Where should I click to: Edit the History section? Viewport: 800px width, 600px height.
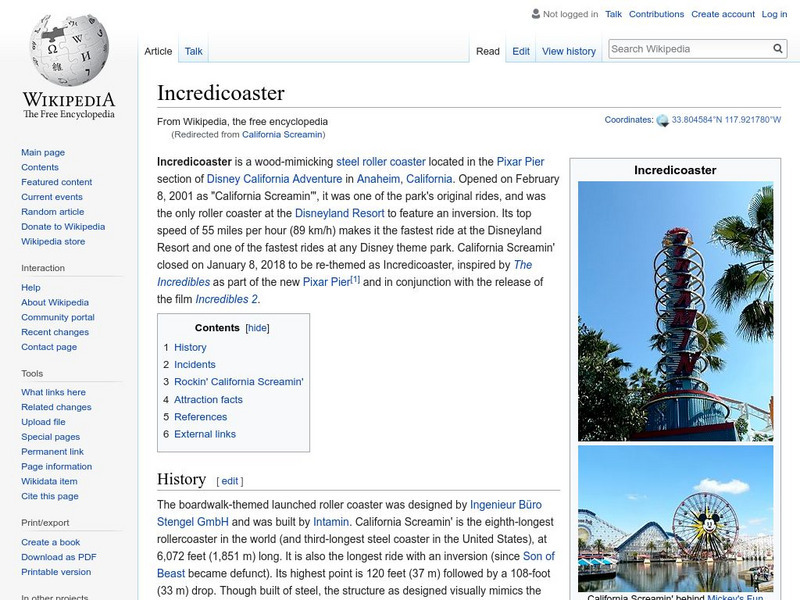[x=230, y=481]
